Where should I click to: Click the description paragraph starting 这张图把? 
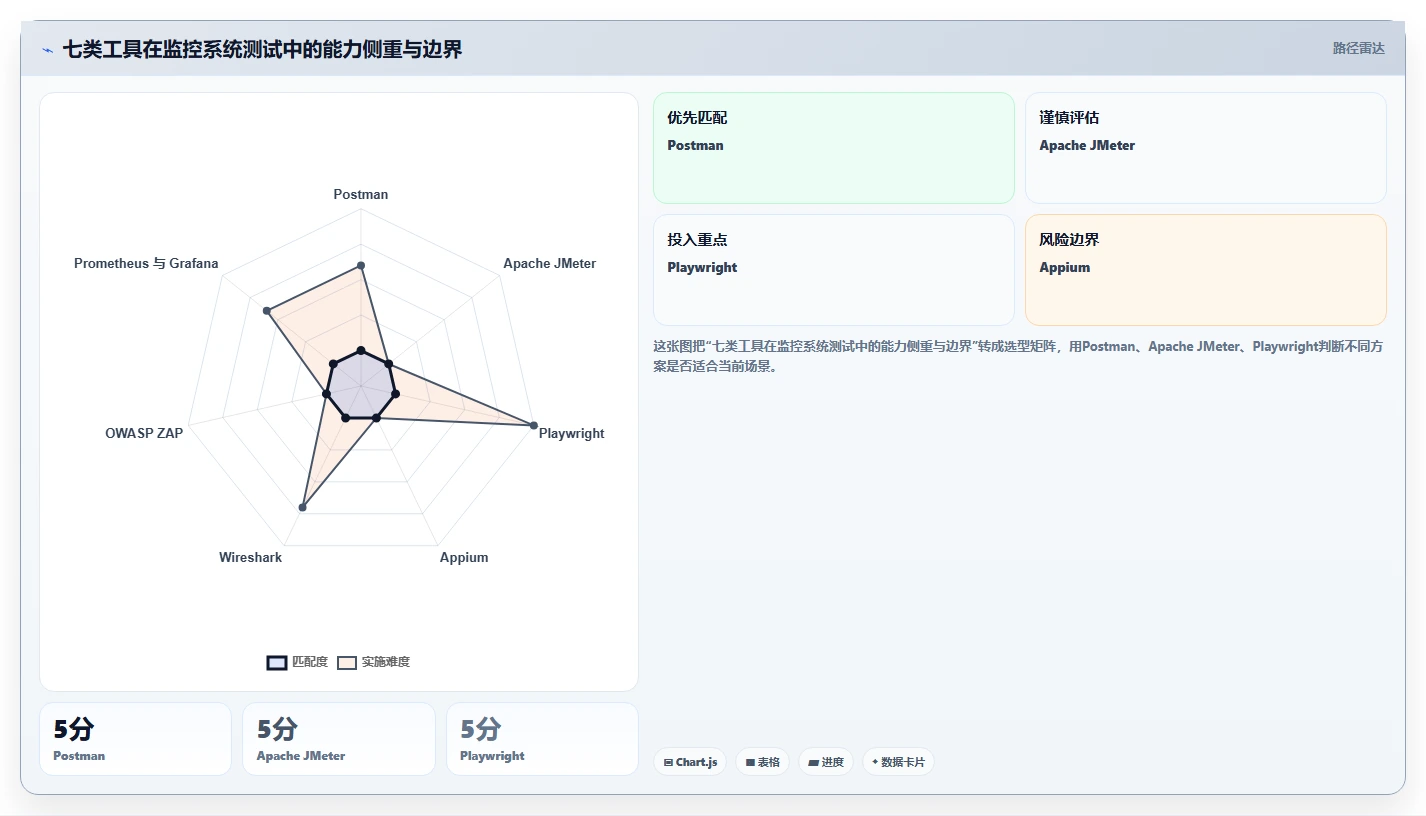[1019, 356]
